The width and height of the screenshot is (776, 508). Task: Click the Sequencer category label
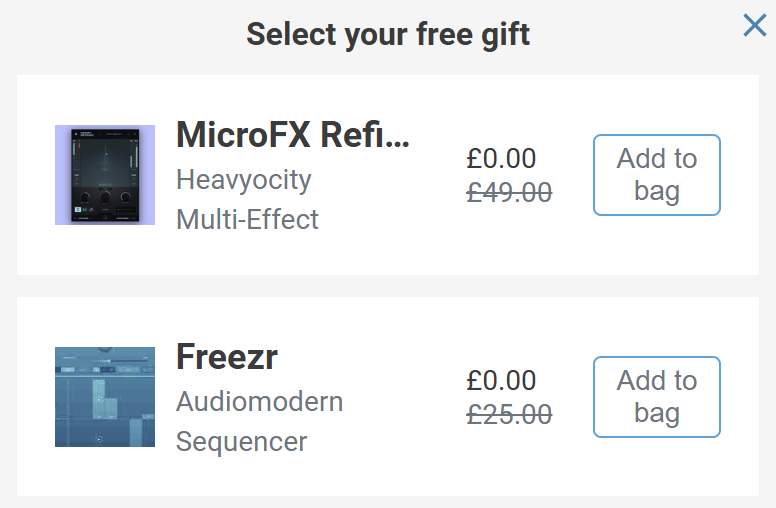click(241, 441)
